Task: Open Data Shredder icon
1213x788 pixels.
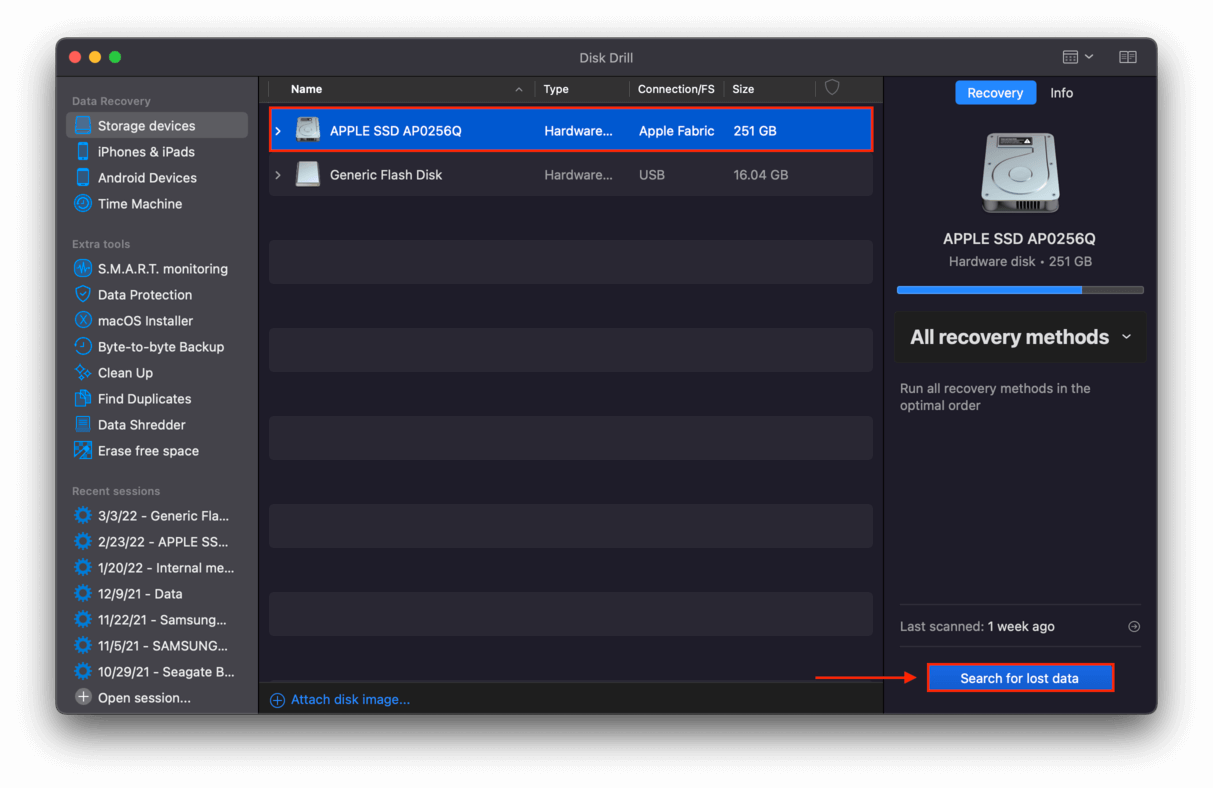Action: click(x=83, y=425)
